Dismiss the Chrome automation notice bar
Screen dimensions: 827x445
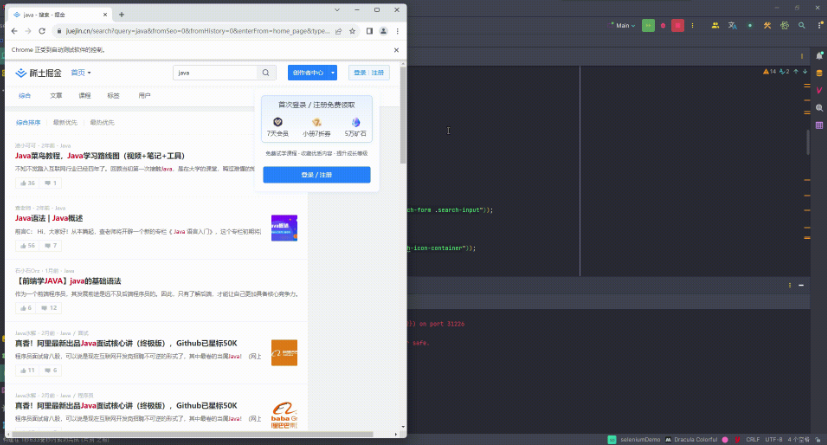click(396, 50)
